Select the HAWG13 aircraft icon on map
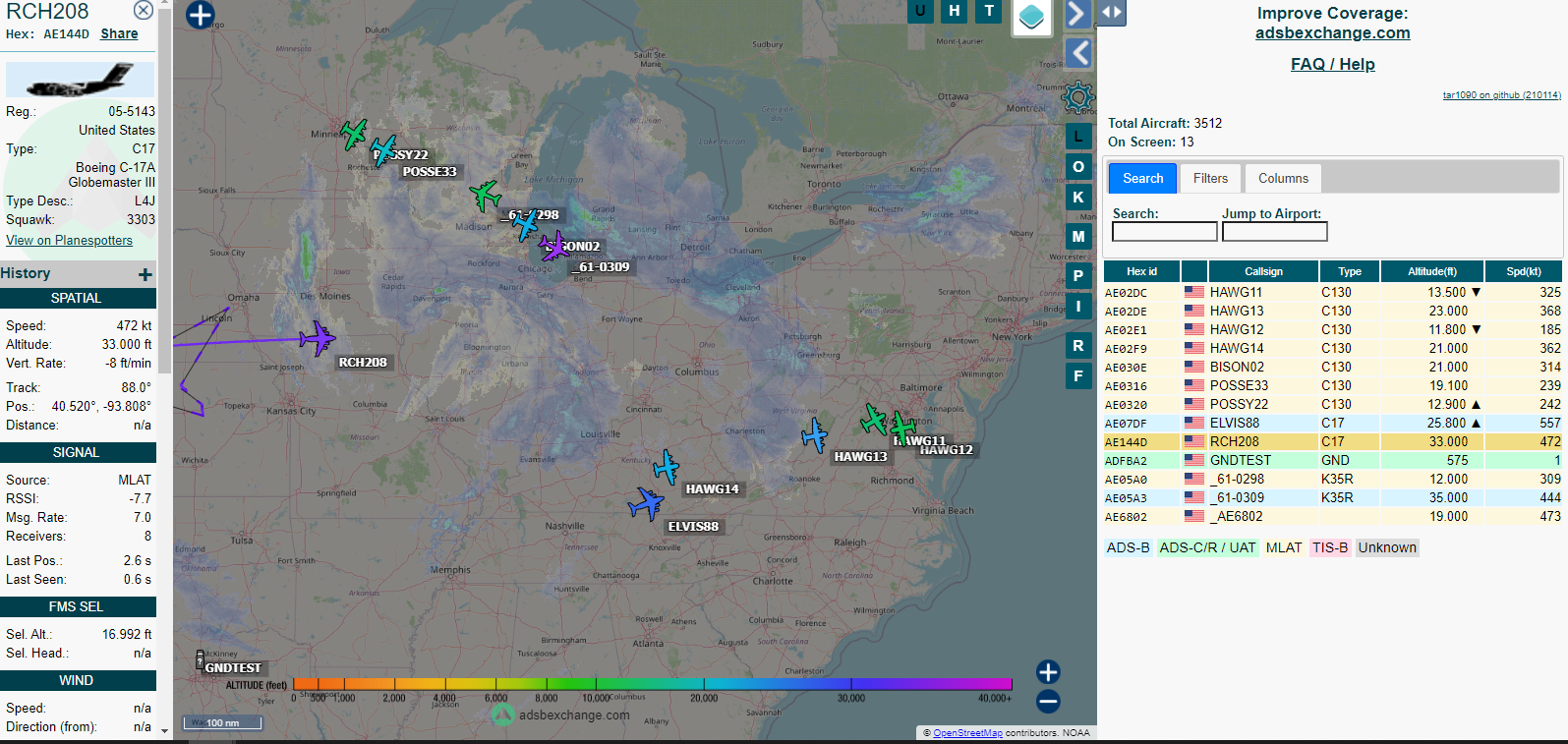 point(815,434)
